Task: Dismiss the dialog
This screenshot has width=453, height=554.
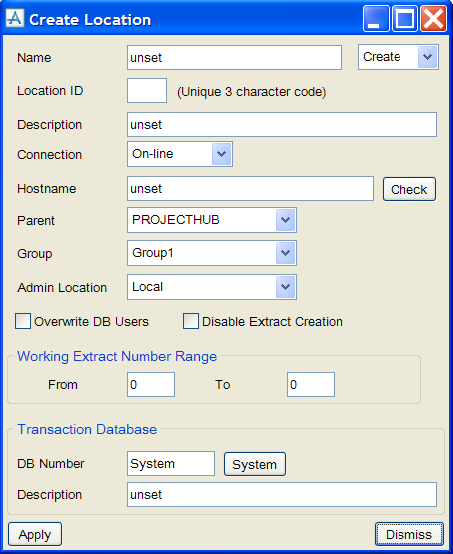Action: pos(409,534)
